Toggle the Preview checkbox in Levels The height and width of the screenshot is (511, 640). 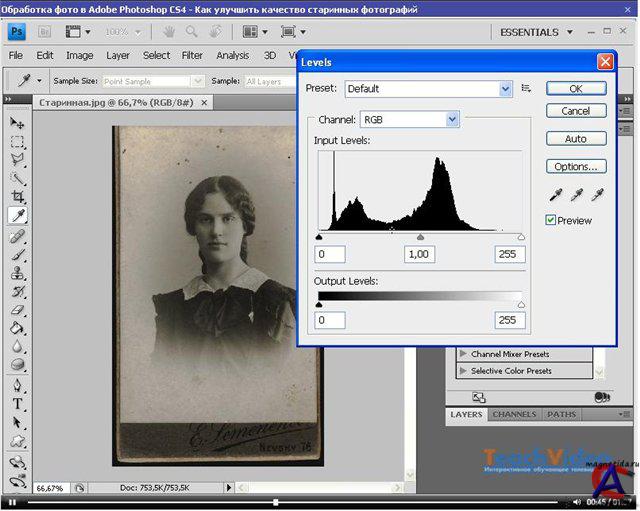(551, 220)
